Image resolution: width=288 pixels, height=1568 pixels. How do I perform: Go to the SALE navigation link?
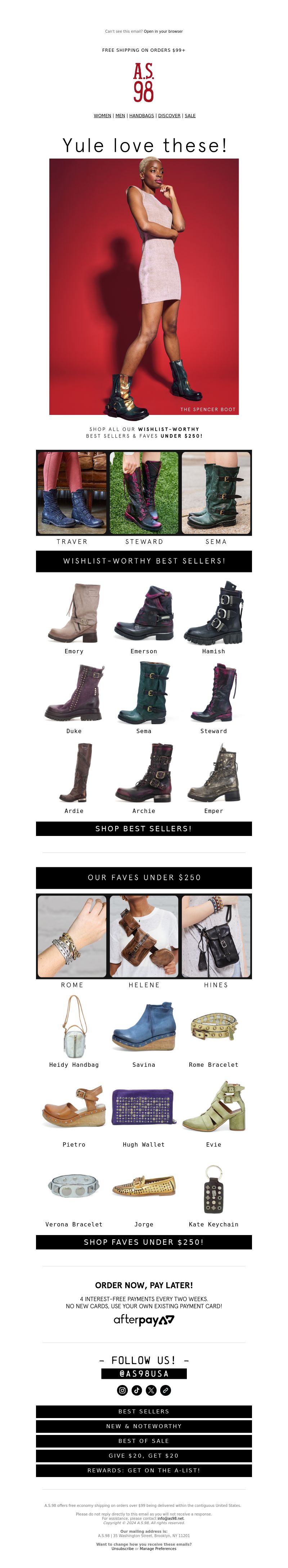(190, 116)
